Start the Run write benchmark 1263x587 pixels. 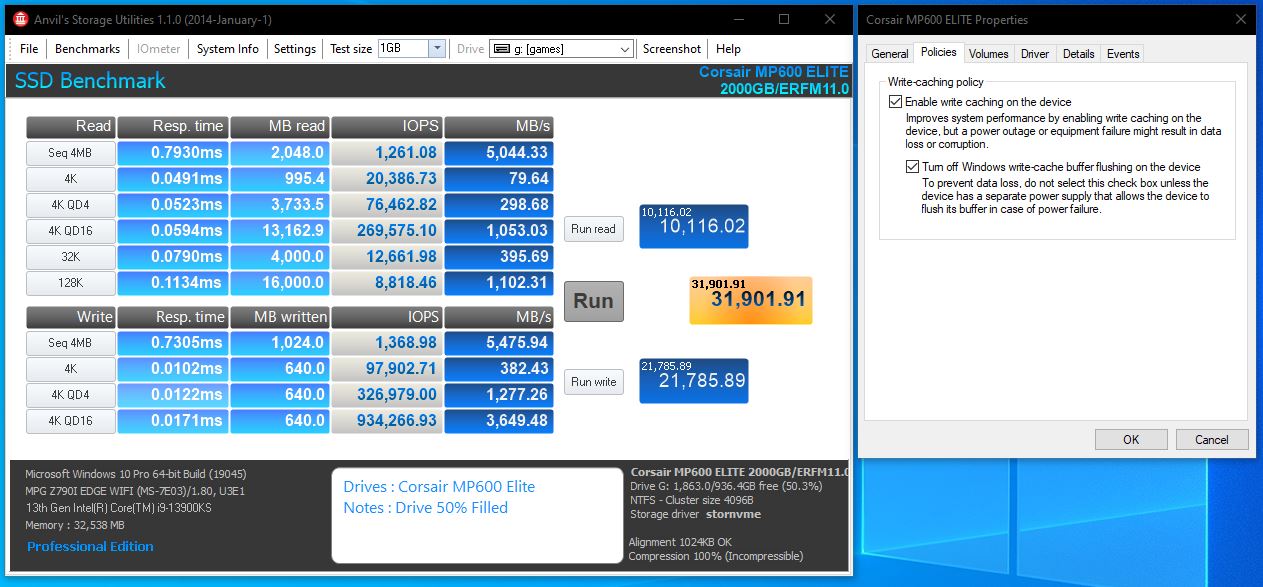pyautogui.click(x=593, y=382)
